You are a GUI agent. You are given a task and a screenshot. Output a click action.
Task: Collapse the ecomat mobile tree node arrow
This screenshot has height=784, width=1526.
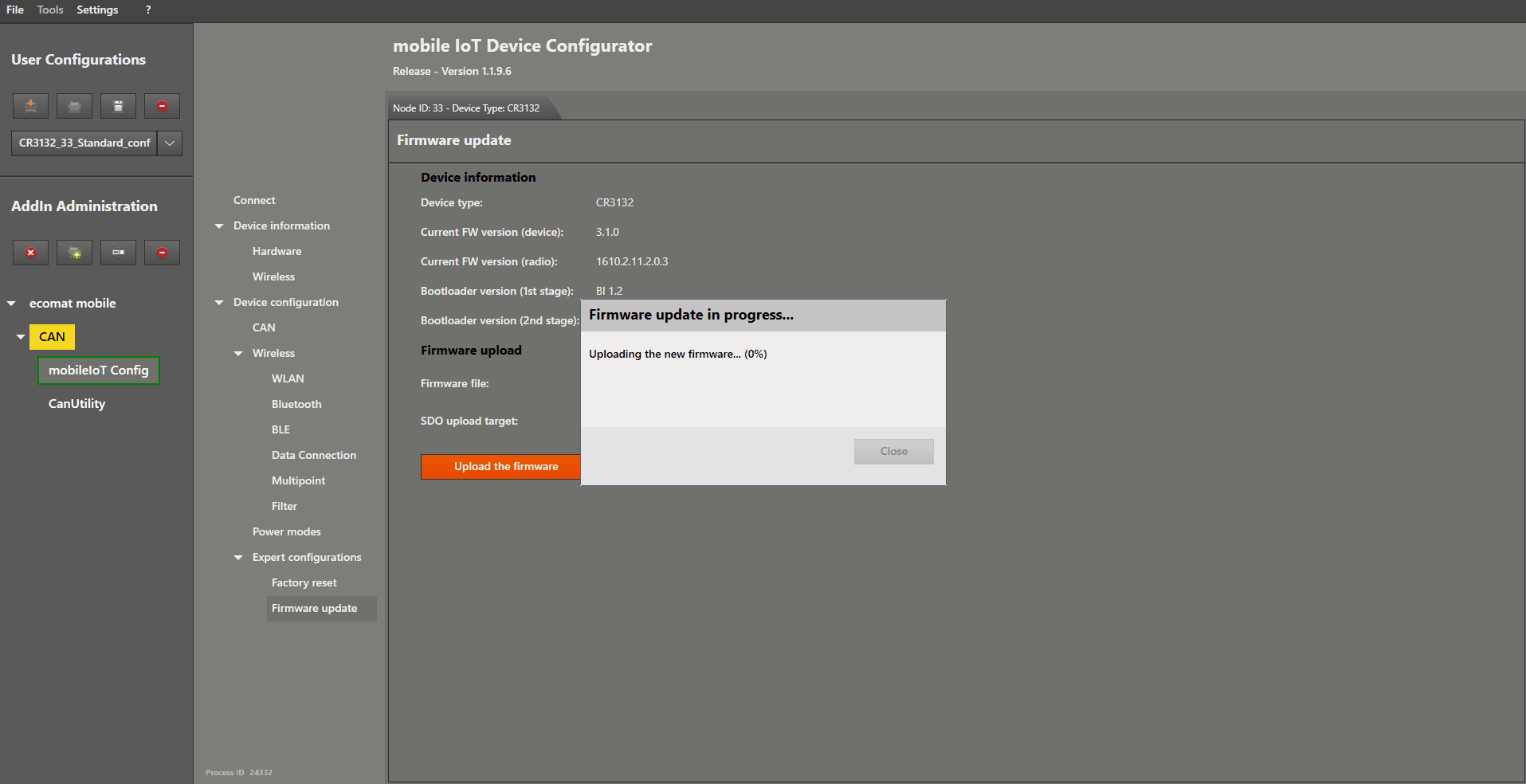12,304
